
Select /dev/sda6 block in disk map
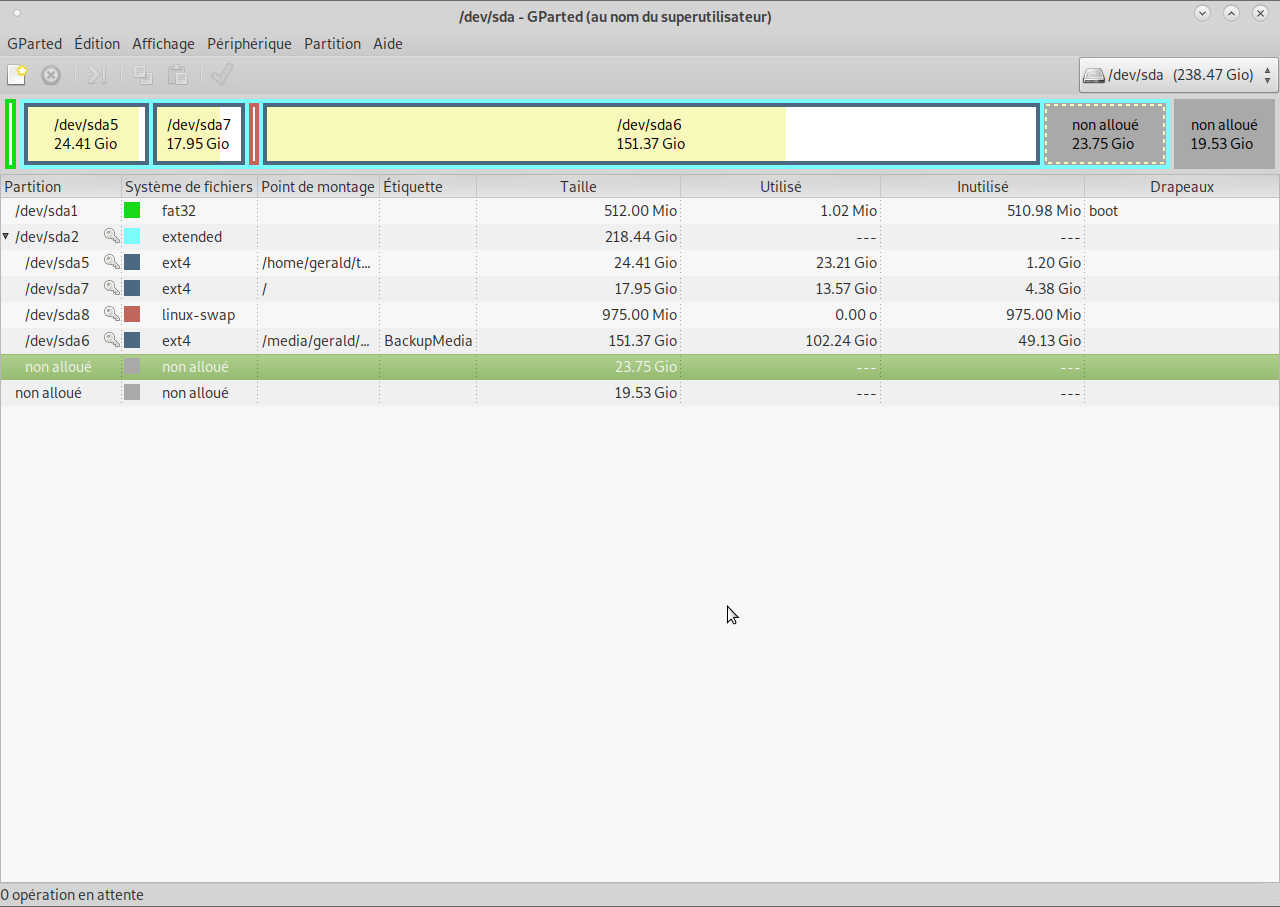point(651,134)
